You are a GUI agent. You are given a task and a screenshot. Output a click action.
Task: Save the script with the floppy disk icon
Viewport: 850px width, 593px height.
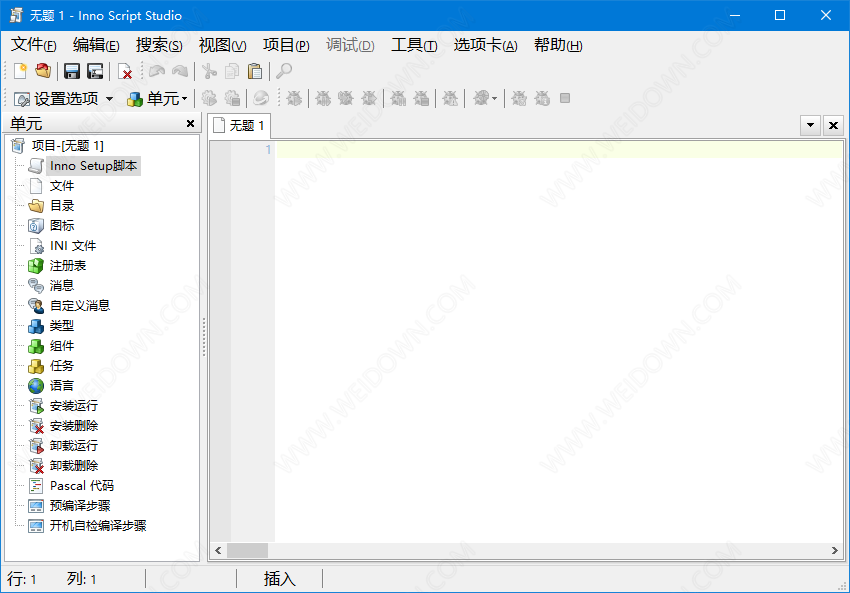click(72, 71)
